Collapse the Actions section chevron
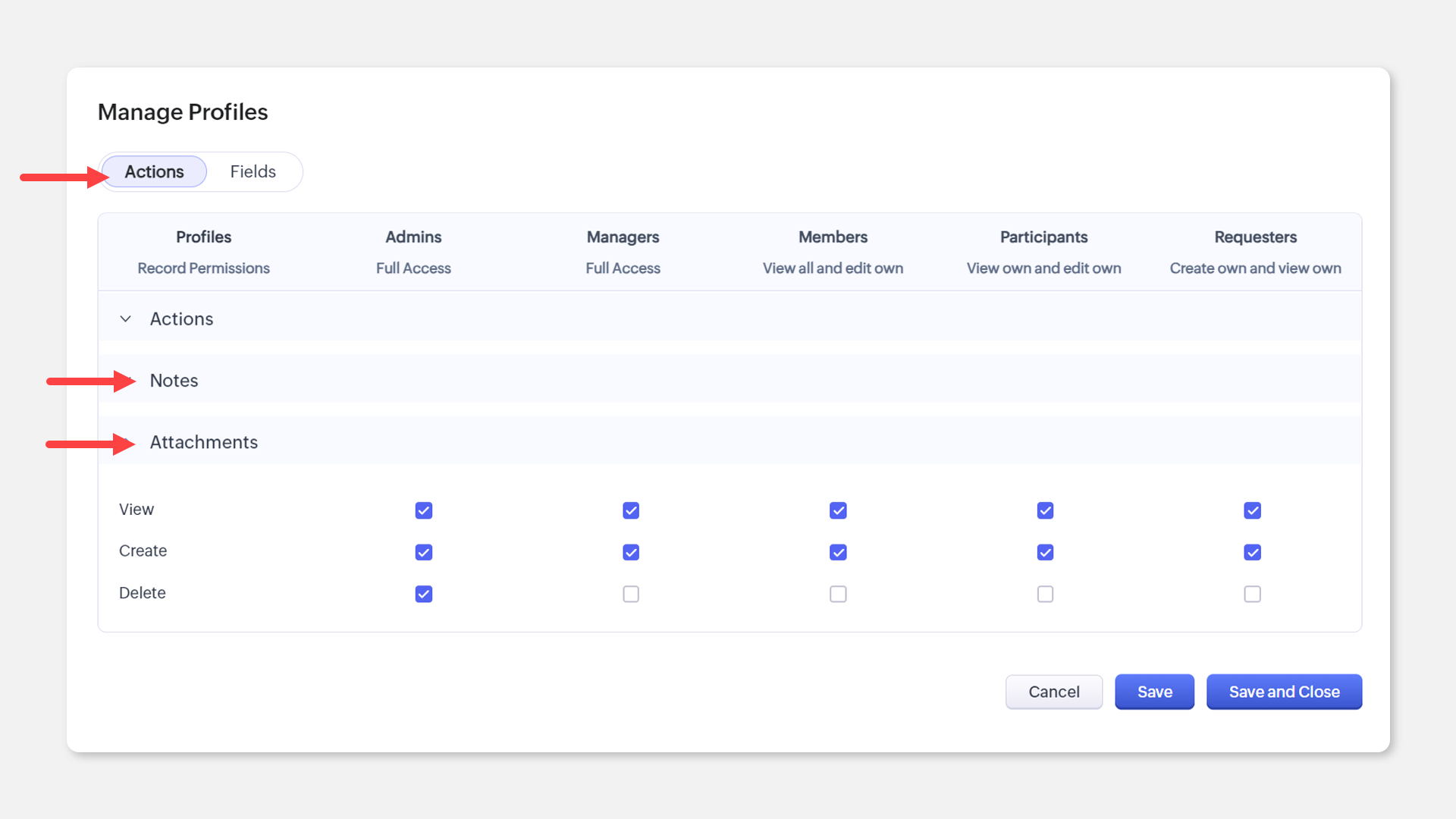The image size is (1456, 819). pyautogui.click(x=126, y=319)
